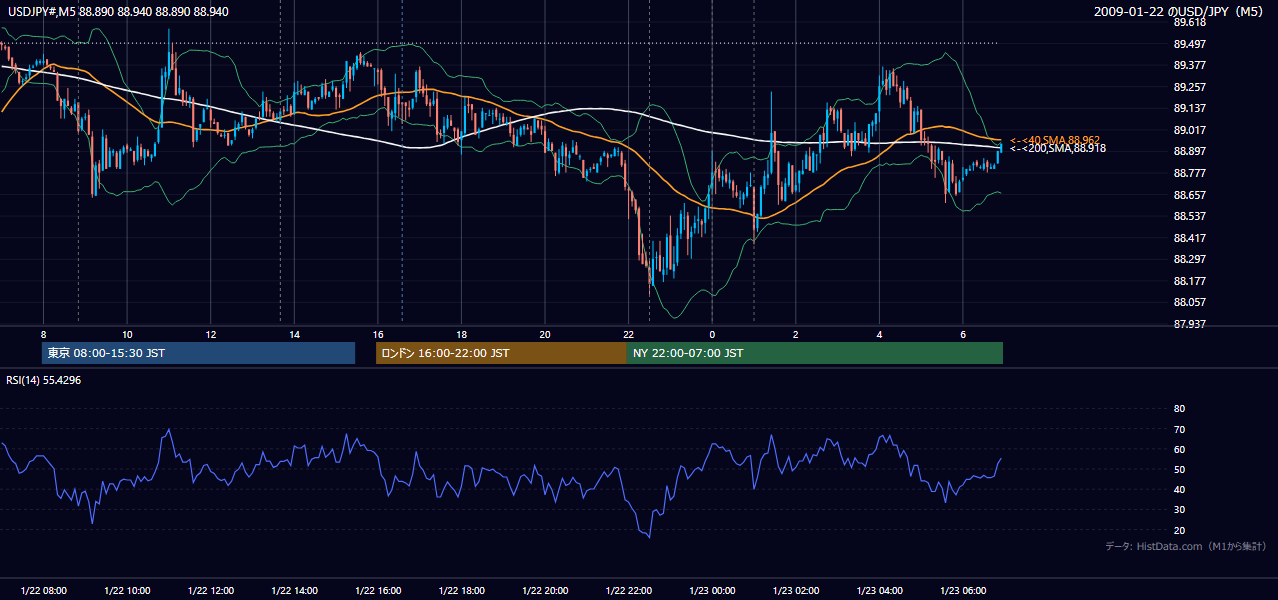The image size is (1278, 600).
Task: Click the bottom time label 1/23 02:00
Action: pyautogui.click(x=796, y=591)
